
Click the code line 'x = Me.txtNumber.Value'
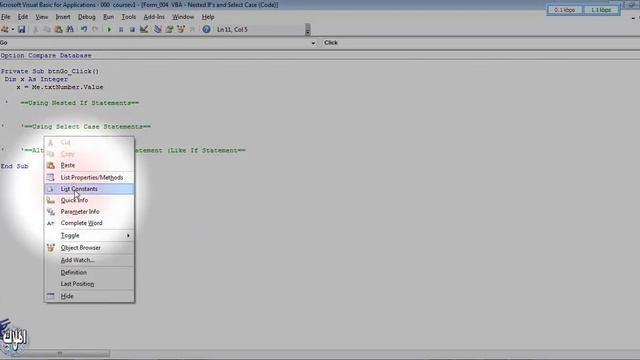coord(60,87)
